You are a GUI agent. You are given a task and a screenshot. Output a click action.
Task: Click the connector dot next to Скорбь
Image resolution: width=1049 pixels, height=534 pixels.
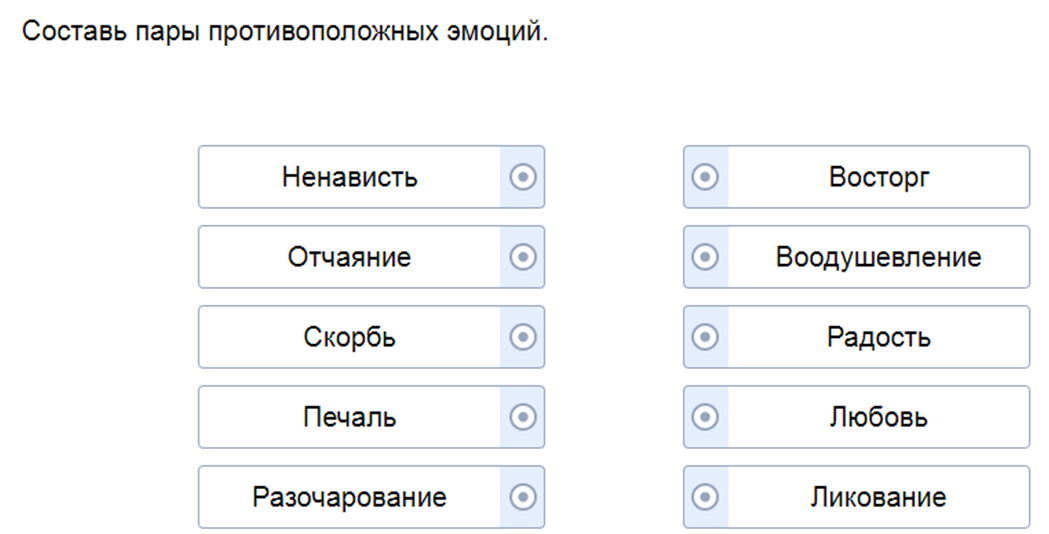tap(522, 337)
